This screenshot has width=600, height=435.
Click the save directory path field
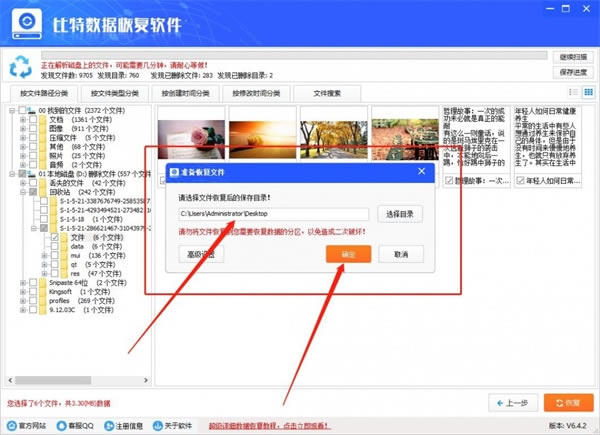pos(272,214)
